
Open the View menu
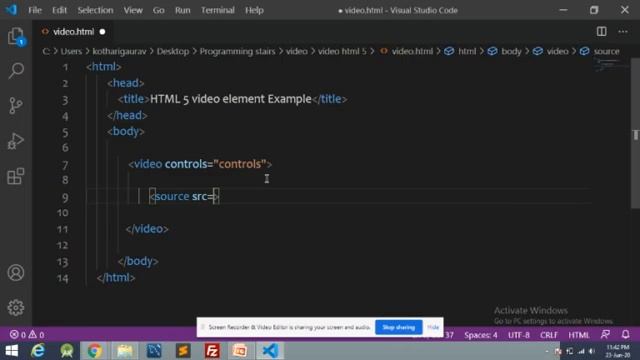[133, 10]
